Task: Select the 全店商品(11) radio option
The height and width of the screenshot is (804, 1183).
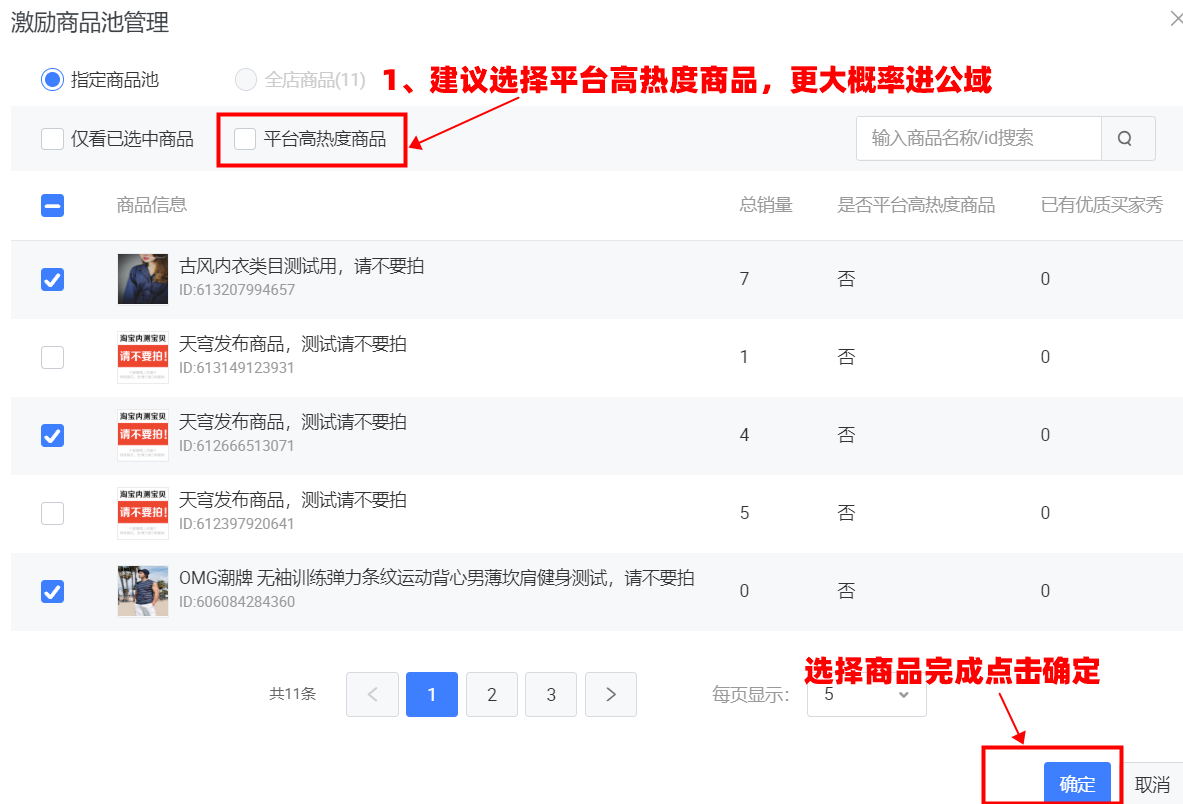Action: click(x=246, y=80)
